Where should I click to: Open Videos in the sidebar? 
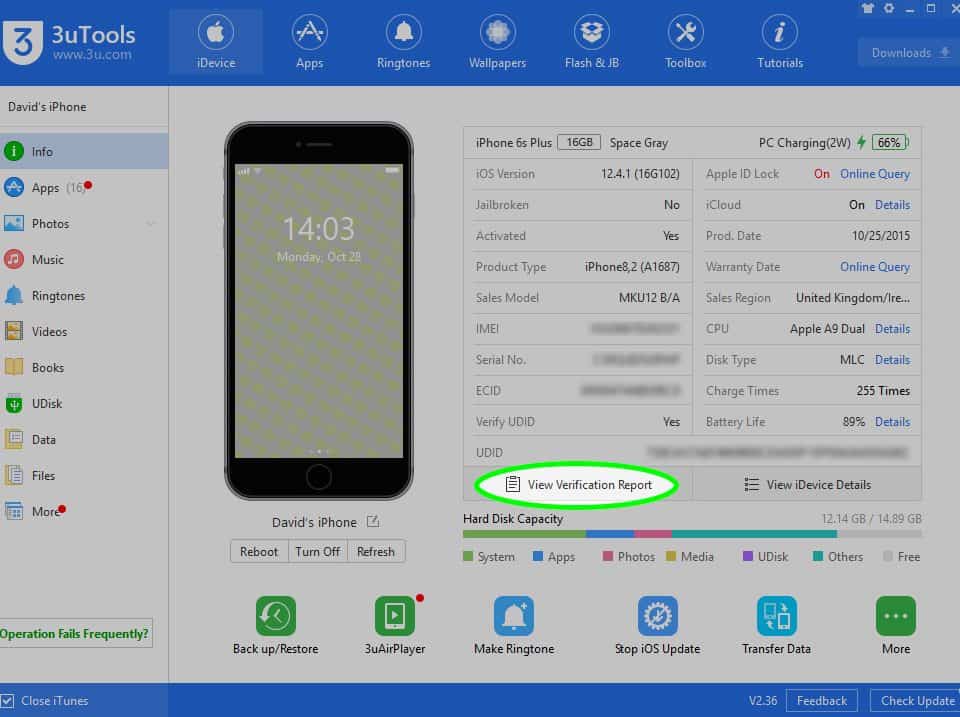84,331
